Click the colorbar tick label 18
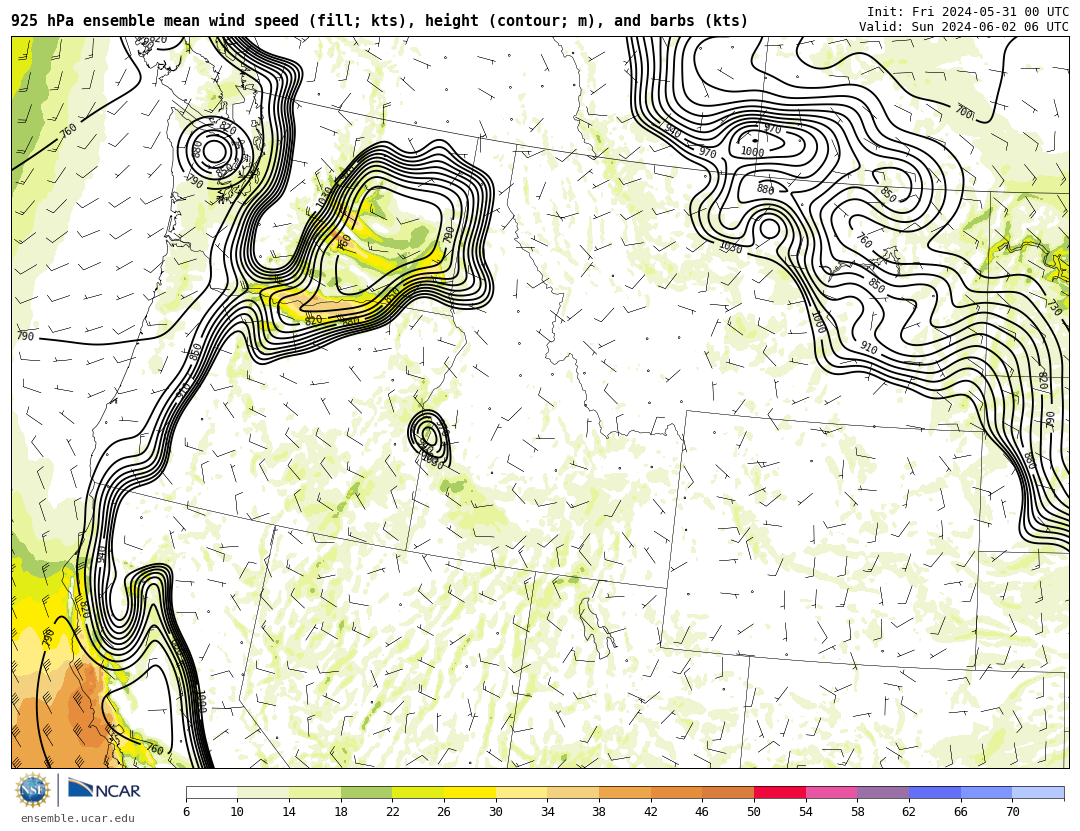The height and width of the screenshot is (831, 1080). point(340,812)
